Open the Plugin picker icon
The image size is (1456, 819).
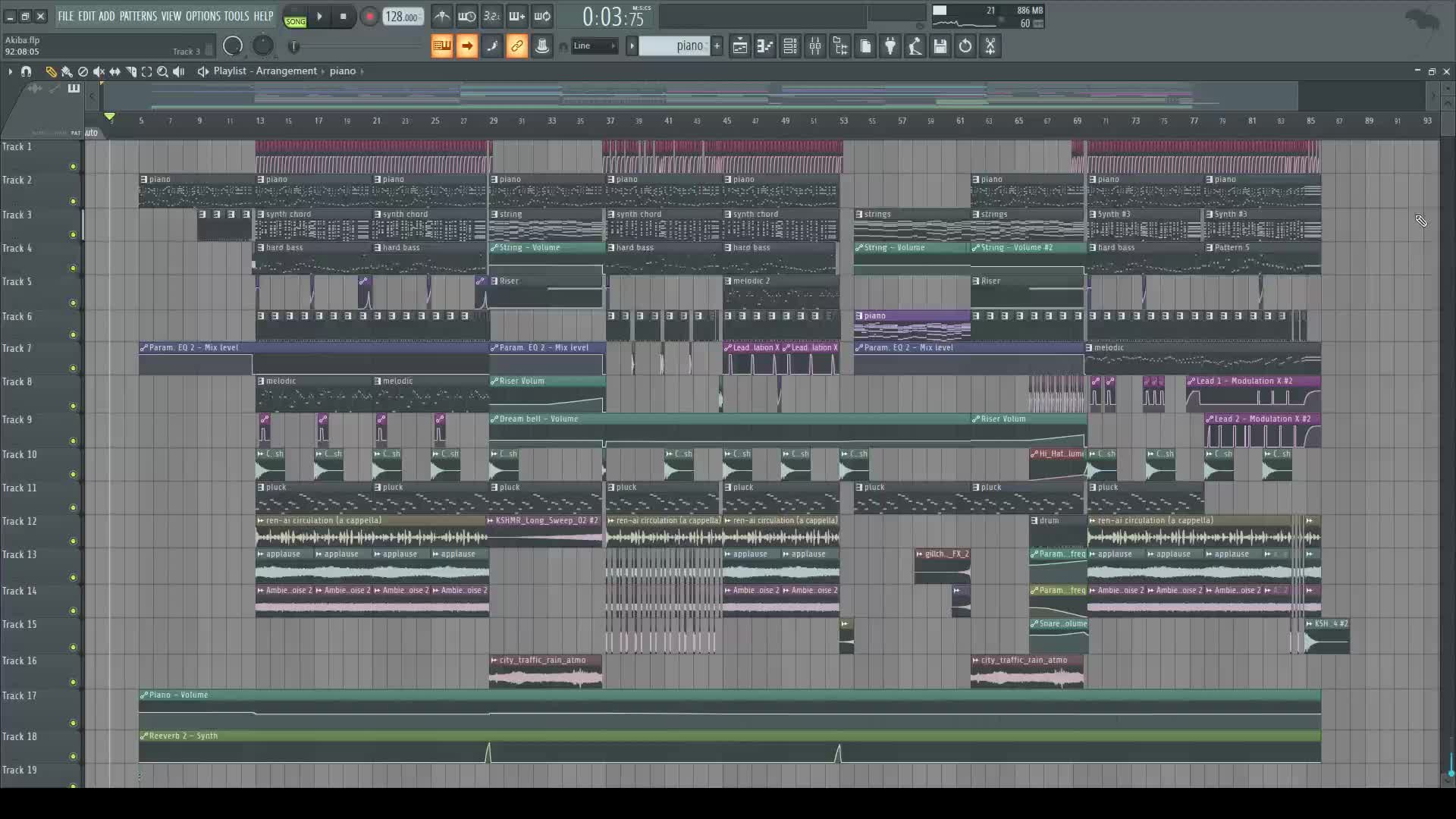890,45
